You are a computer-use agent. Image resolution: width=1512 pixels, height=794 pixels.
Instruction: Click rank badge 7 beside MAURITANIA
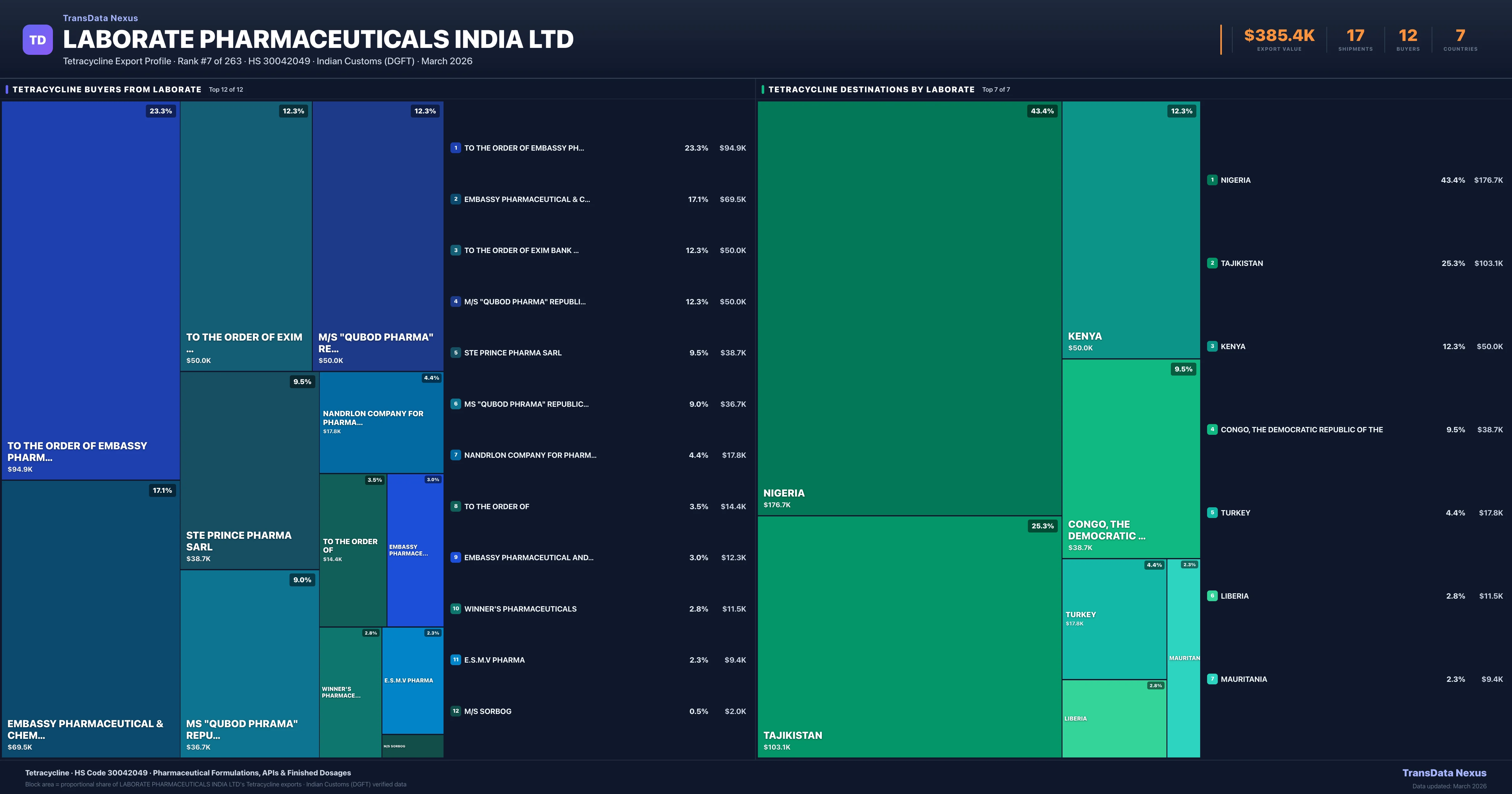[1212, 679]
